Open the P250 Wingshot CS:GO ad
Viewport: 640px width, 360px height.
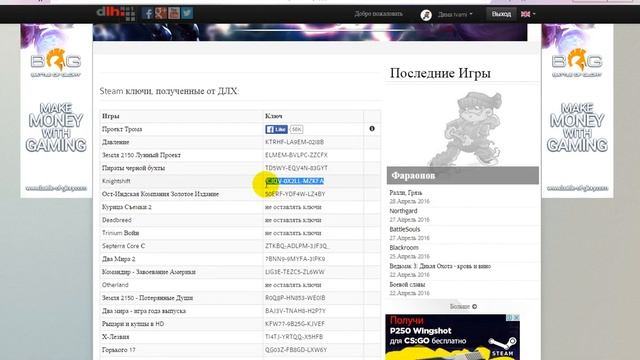click(452, 337)
